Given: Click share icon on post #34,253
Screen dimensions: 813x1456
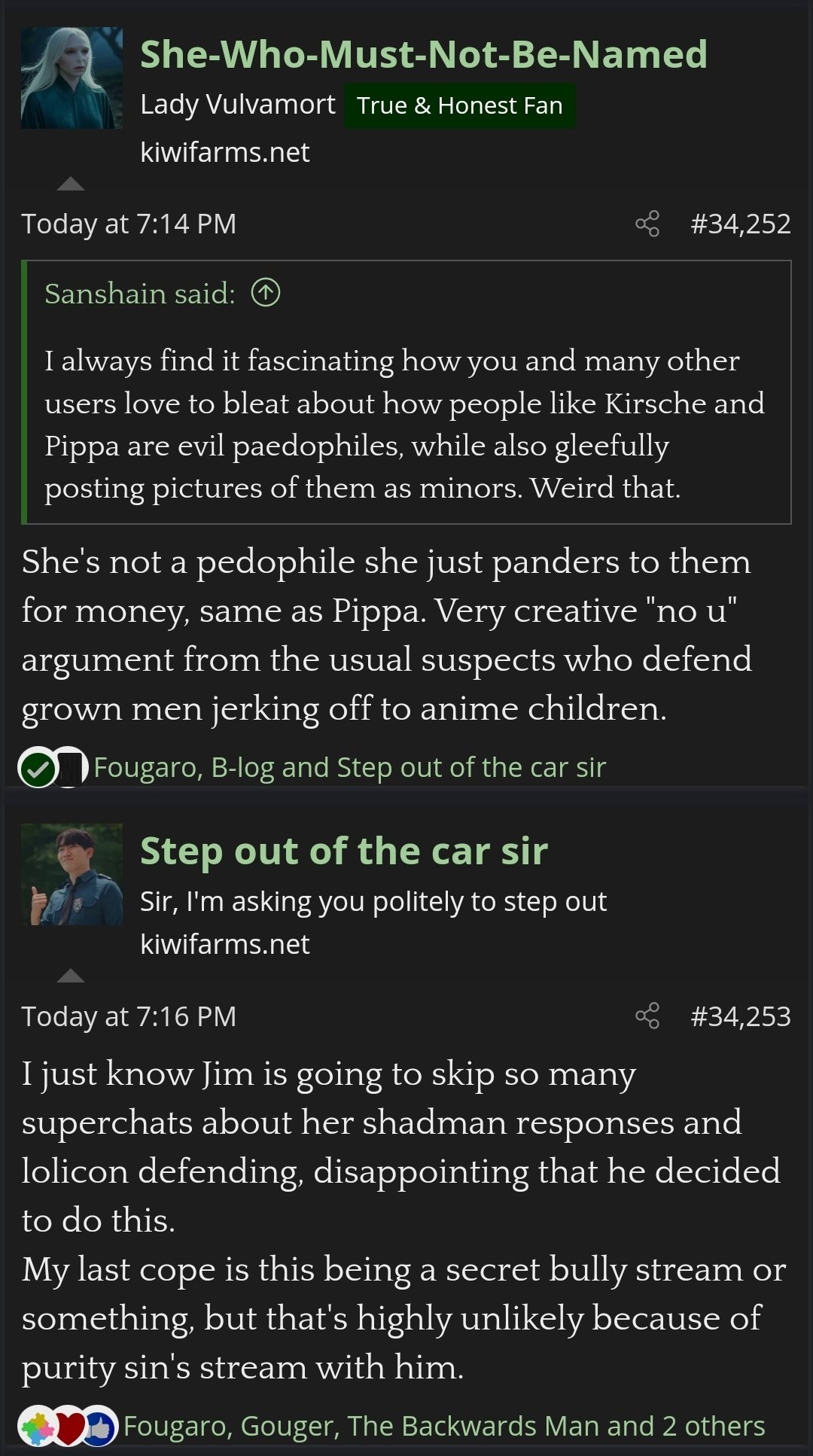Looking at the screenshot, I should 647,1016.
